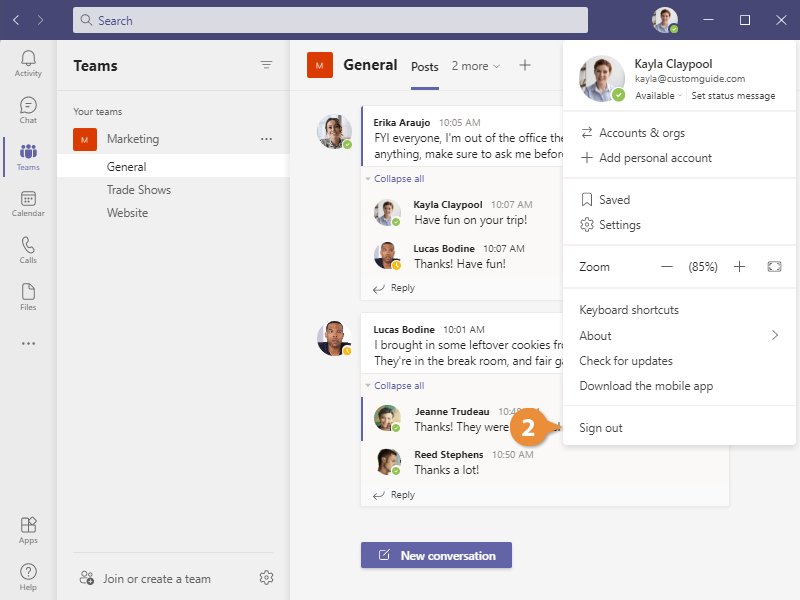This screenshot has height=600, width=800.
Task: Open the '2 more' tabs dropdown
Action: 476,66
